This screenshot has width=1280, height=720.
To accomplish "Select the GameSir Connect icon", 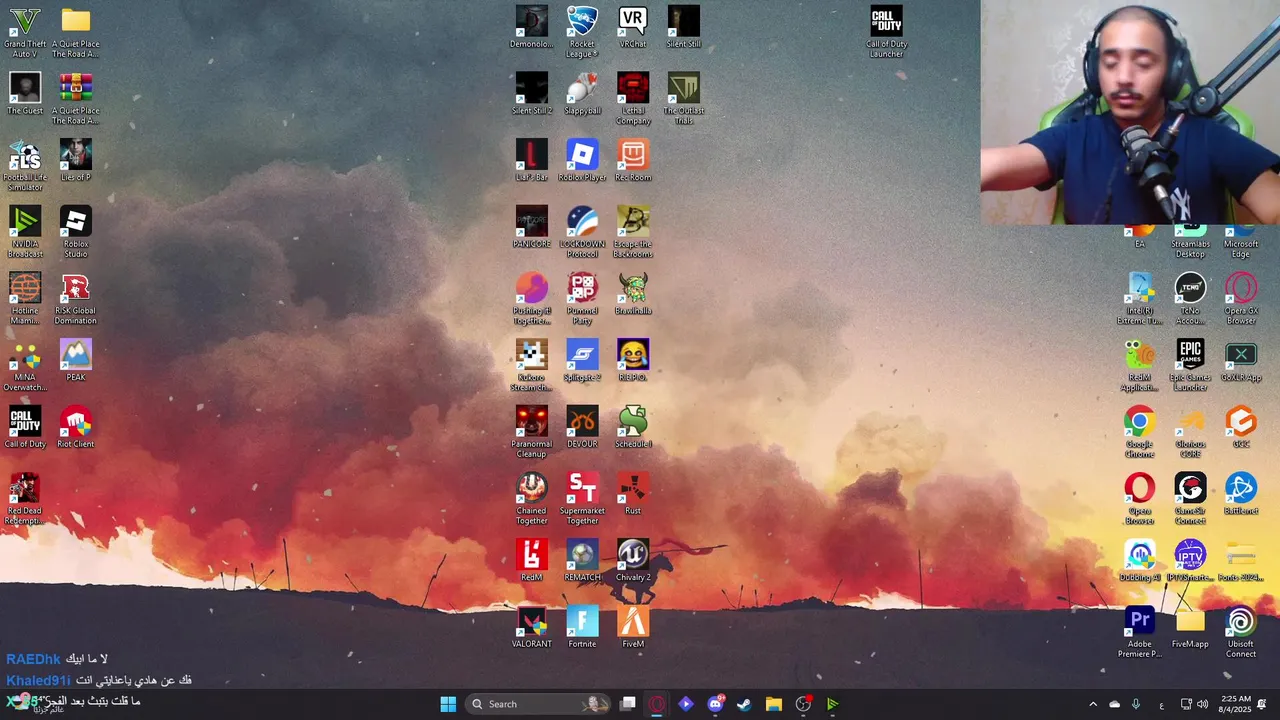I will pyautogui.click(x=1190, y=499).
